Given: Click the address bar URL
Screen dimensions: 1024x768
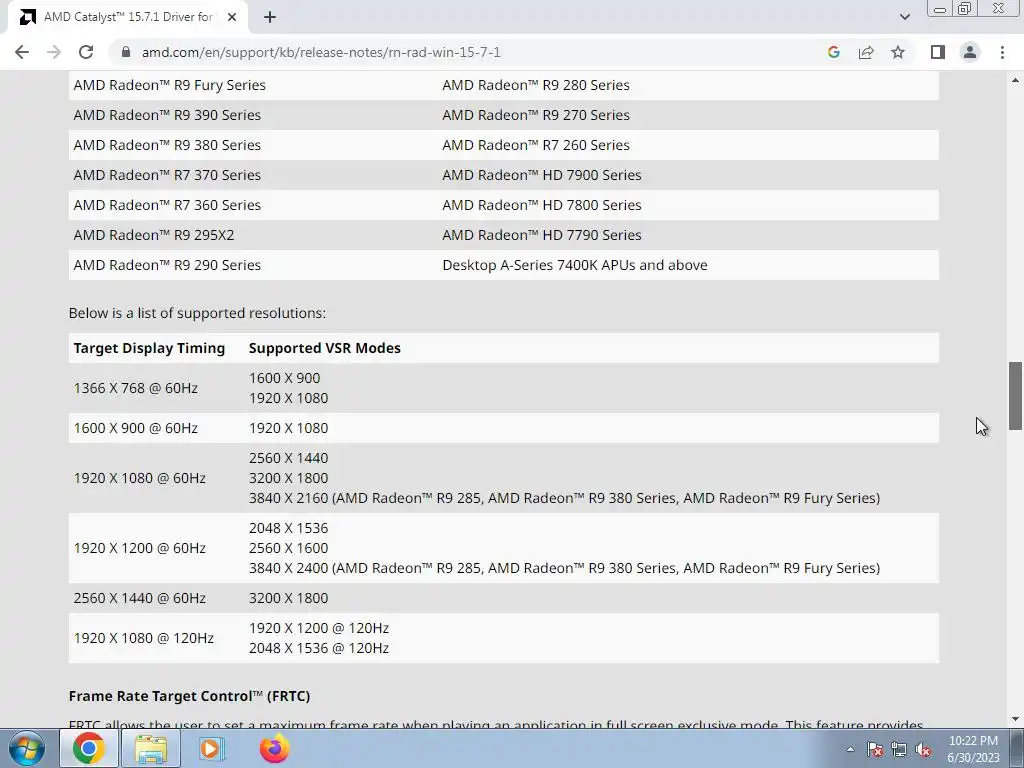Looking at the screenshot, I should pyautogui.click(x=321, y=52).
